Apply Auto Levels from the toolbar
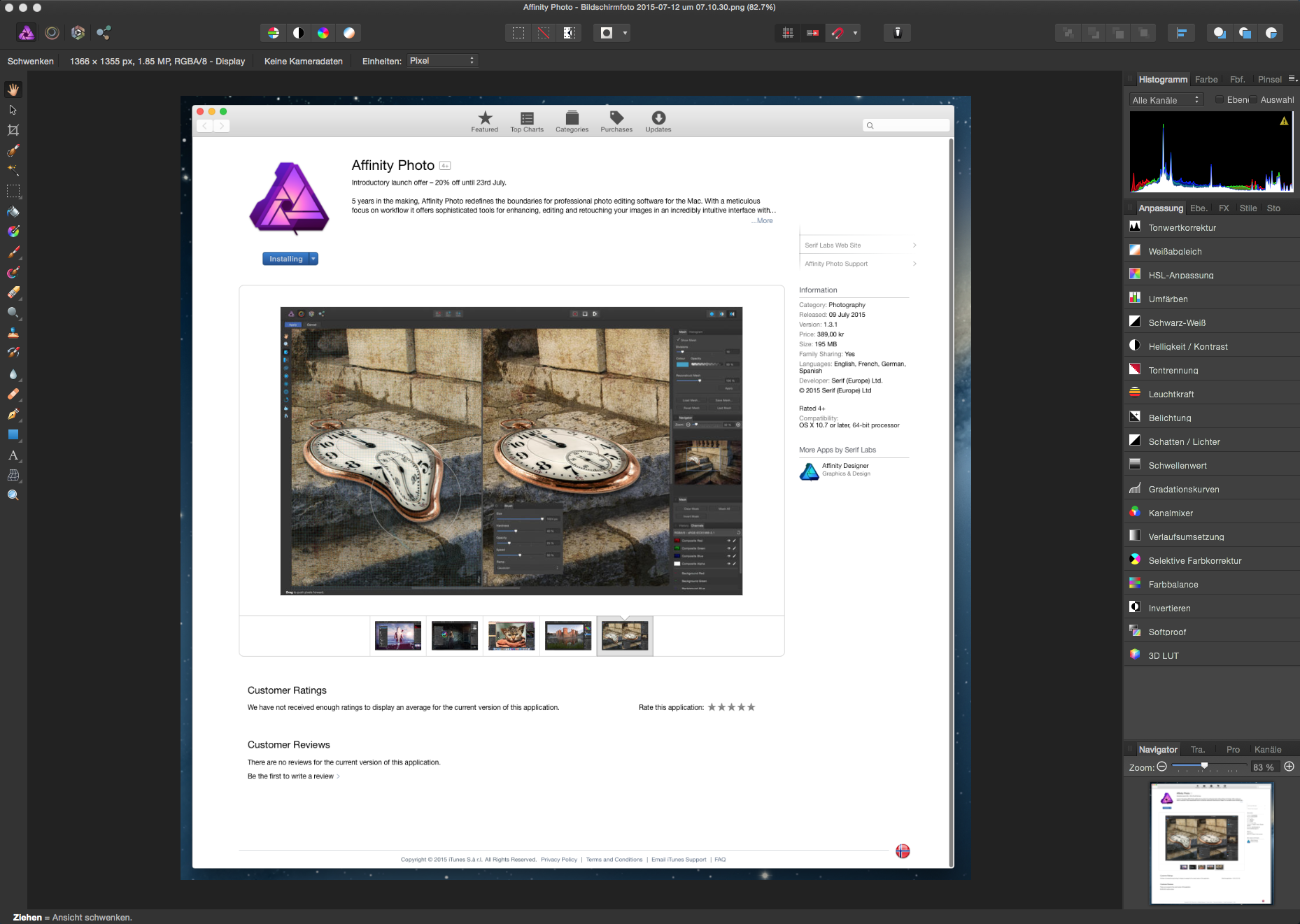This screenshot has height=924, width=1300. [274, 33]
